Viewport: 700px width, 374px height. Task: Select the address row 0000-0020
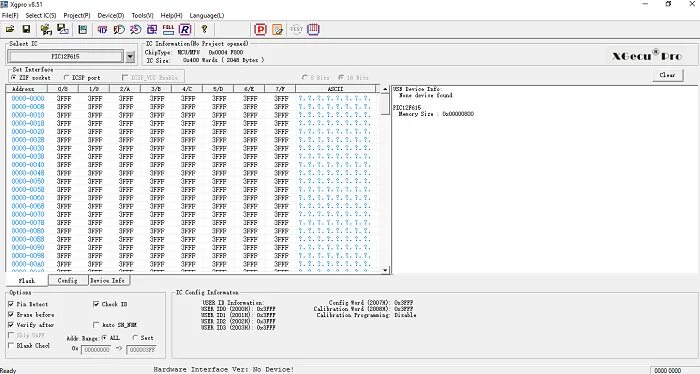point(28,132)
